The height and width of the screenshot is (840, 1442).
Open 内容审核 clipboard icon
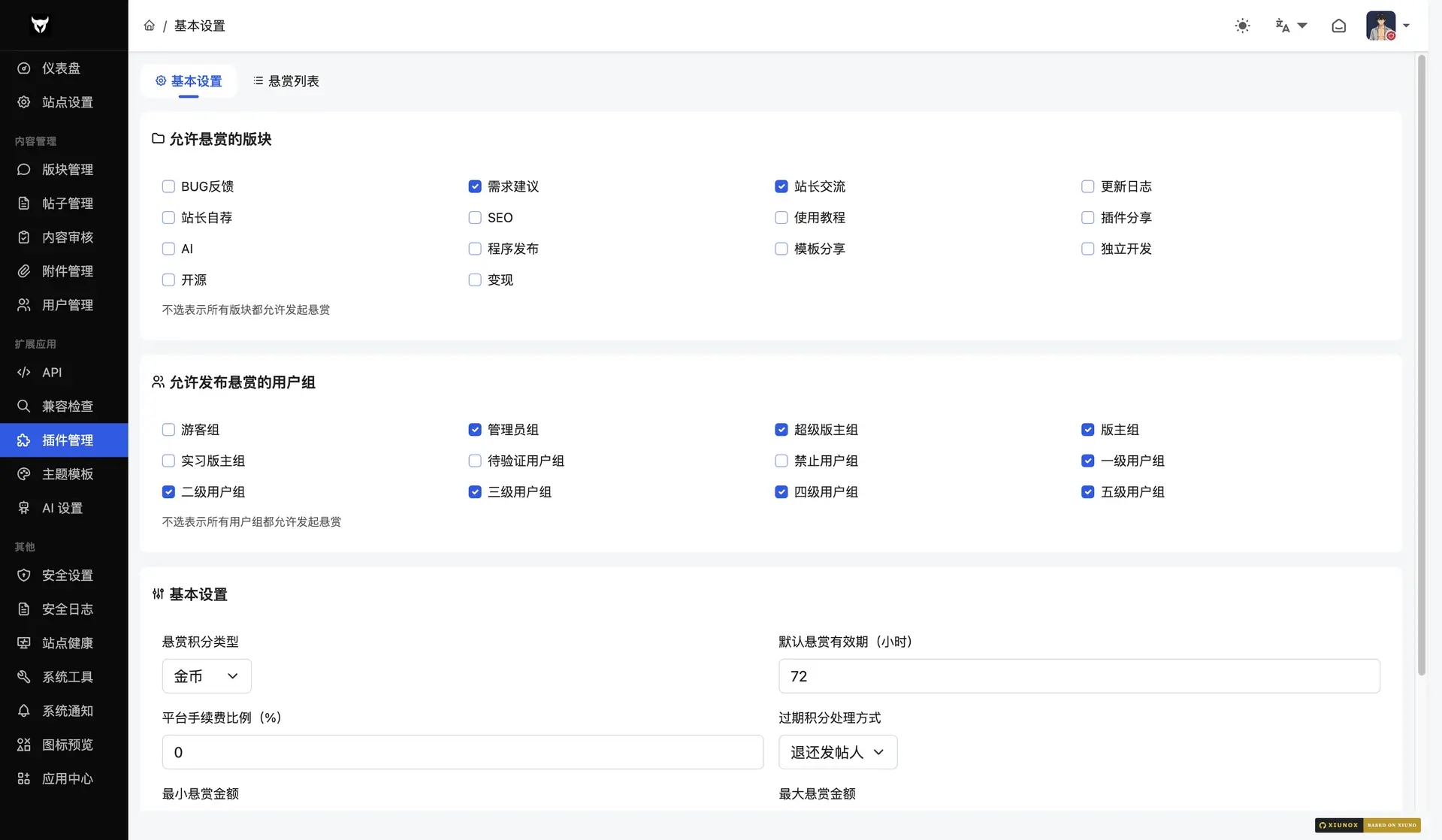[24, 237]
